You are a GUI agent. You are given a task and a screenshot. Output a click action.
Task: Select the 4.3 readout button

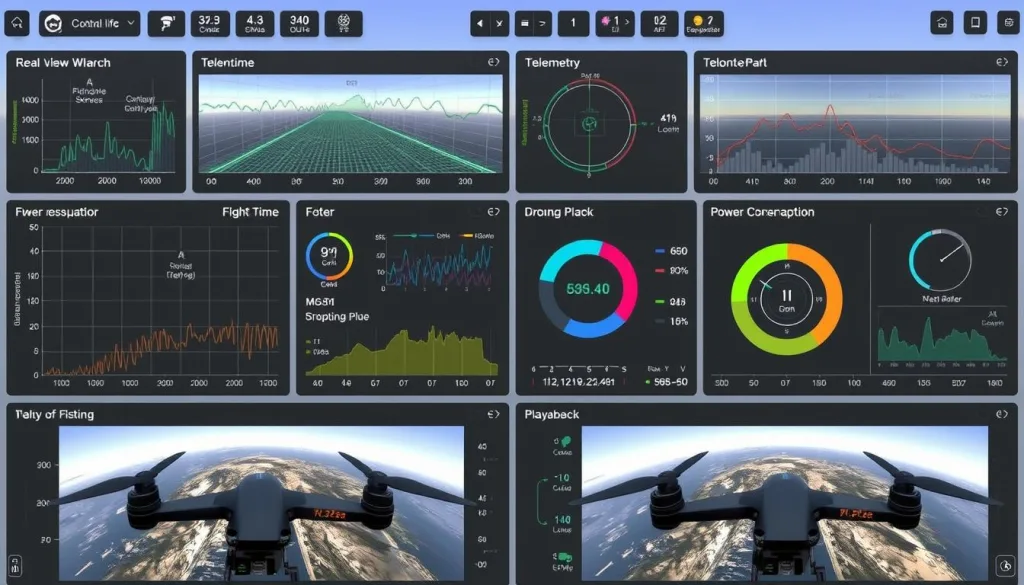[255, 24]
